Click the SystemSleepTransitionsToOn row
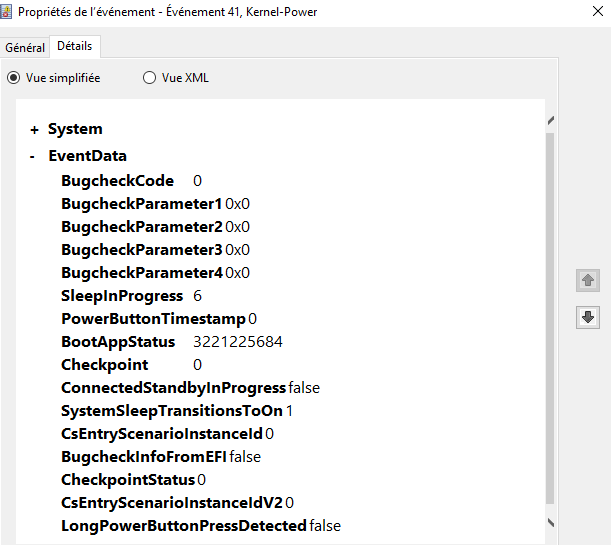Image resolution: width=611 pixels, height=545 pixels. coord(177,411)
